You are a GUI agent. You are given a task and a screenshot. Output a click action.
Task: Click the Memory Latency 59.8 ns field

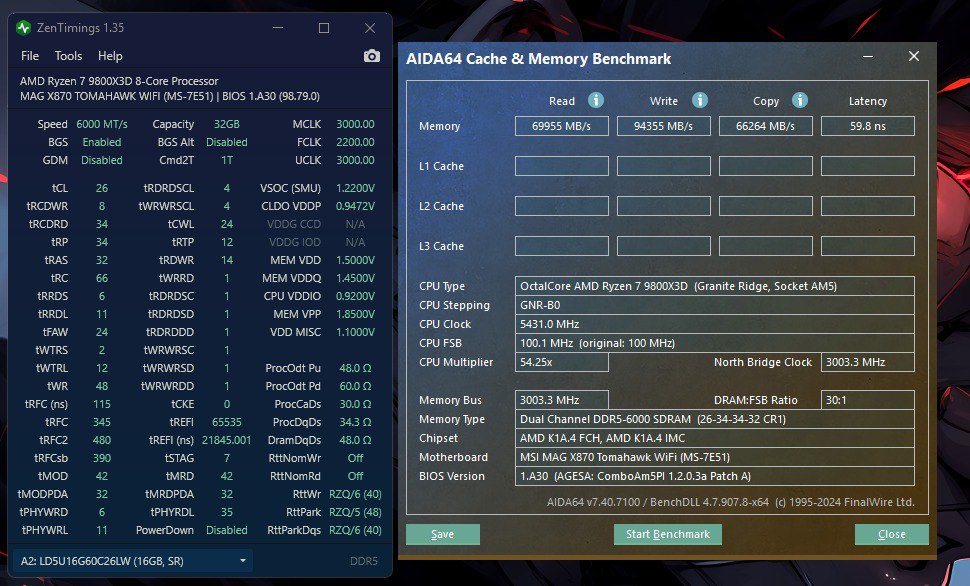(868, 126)
